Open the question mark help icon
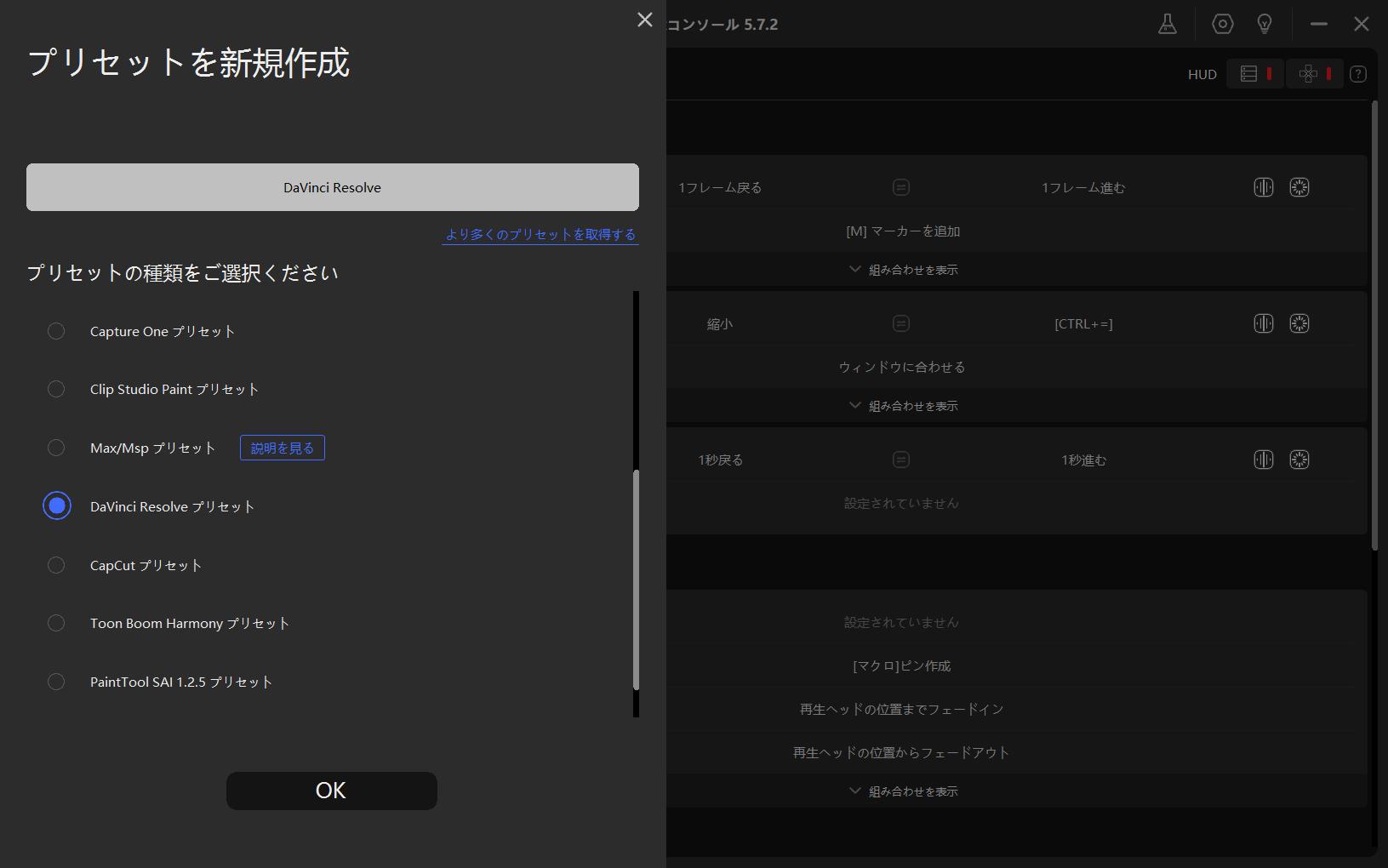The width and height of the screenshot is (1388, 868). 1358,74
